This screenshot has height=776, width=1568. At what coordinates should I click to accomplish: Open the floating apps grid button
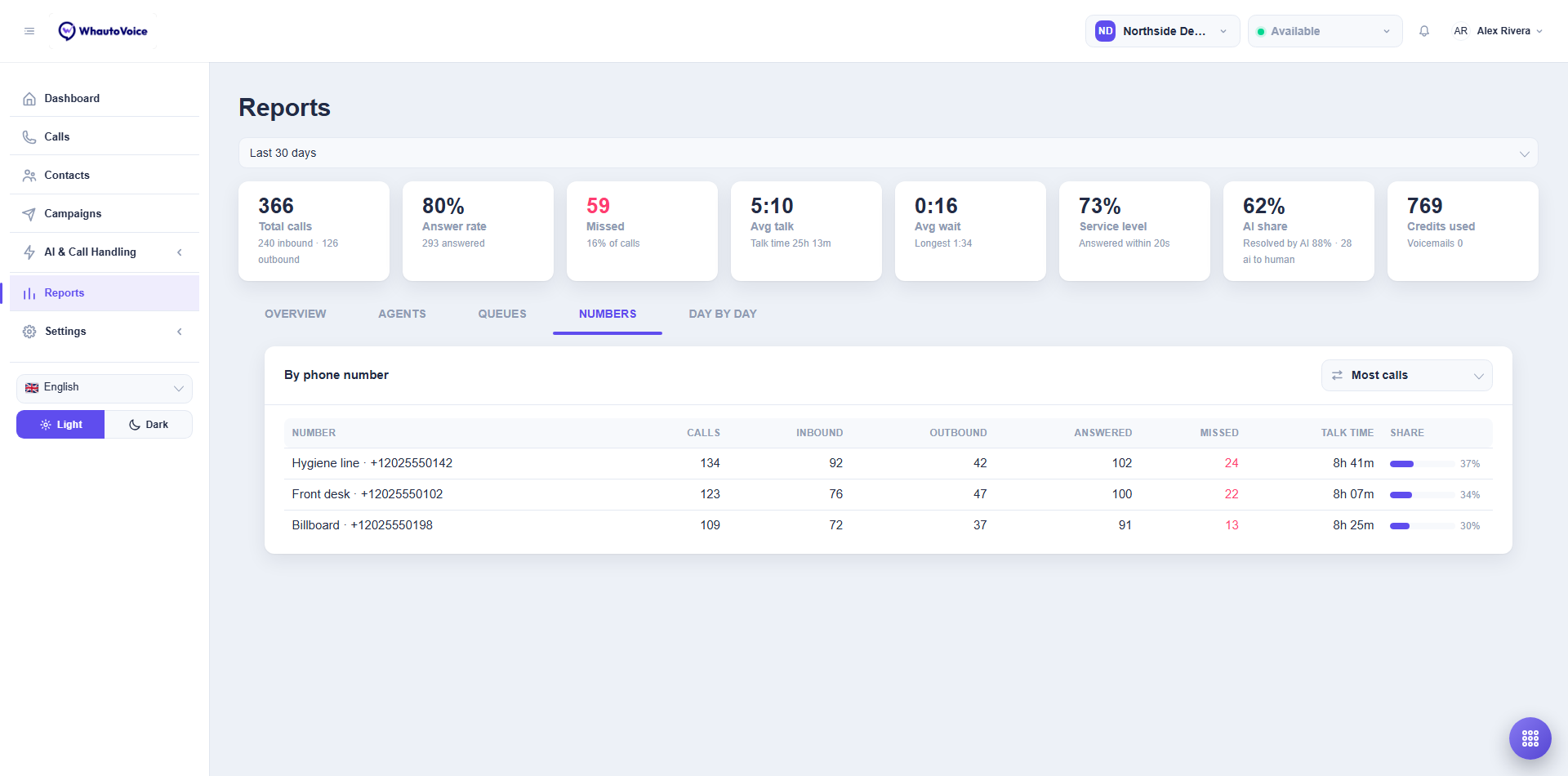1530,738
